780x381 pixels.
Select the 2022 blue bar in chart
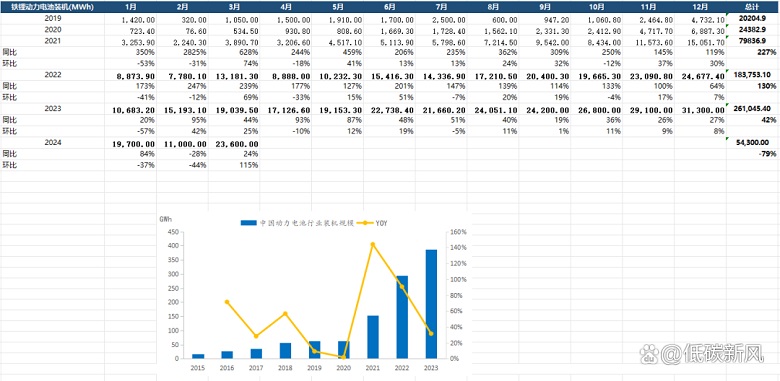[x=402, y=317]
